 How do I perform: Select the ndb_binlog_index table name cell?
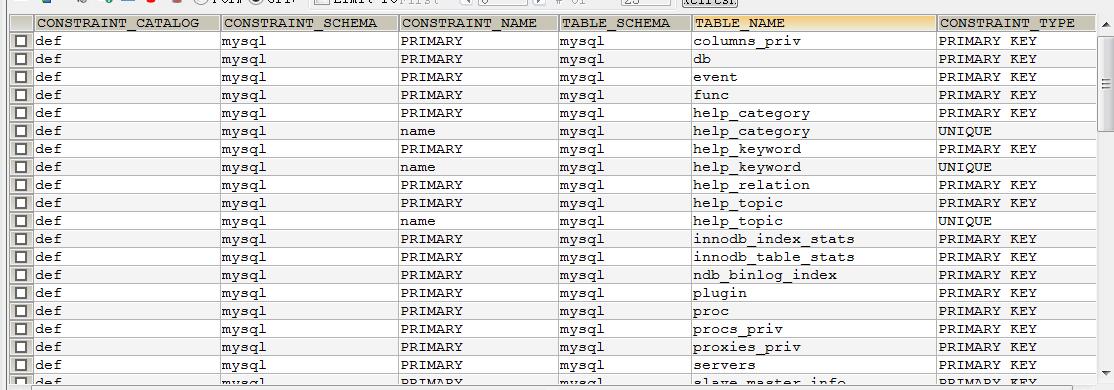[814, 275]
